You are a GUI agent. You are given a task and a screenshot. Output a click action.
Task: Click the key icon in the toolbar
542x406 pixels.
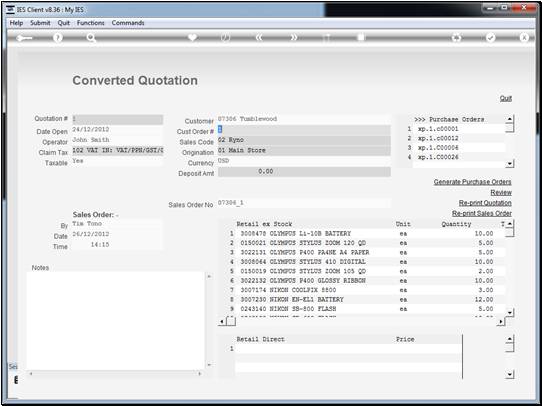coord(24,38)
